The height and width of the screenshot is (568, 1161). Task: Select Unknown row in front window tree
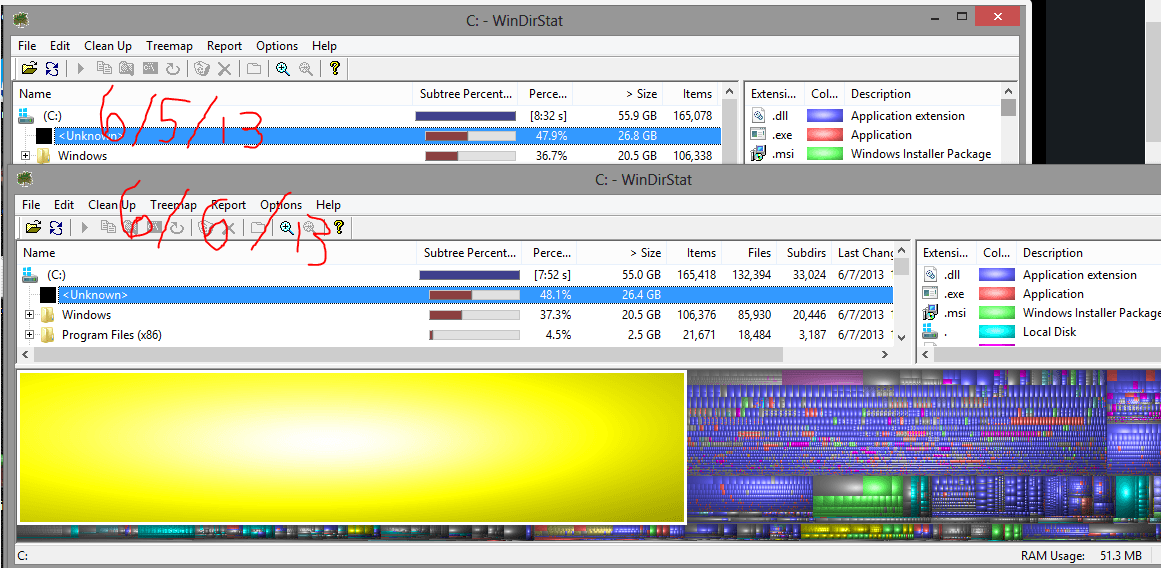tap(475, 295)
